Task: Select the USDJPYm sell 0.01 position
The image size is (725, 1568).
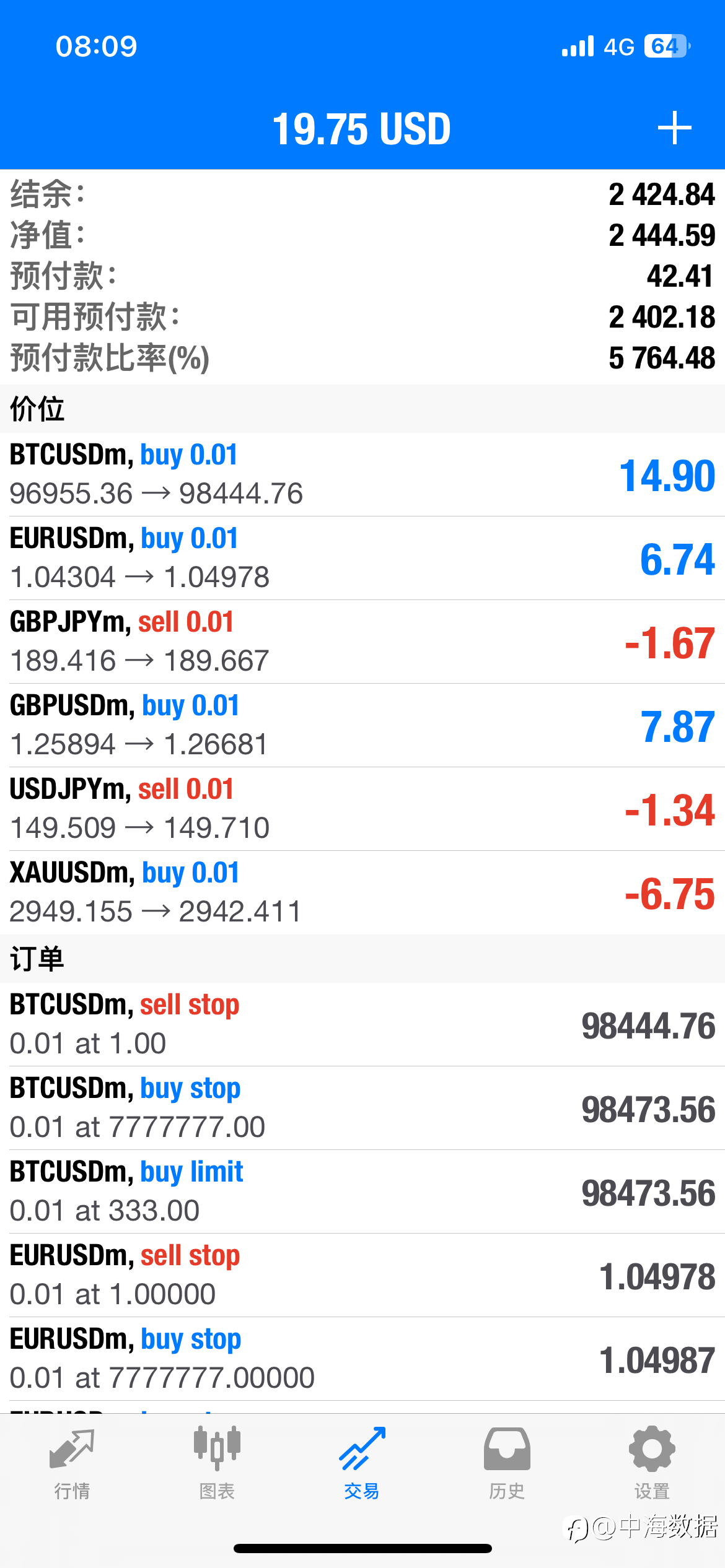Action: pos(362,809)
